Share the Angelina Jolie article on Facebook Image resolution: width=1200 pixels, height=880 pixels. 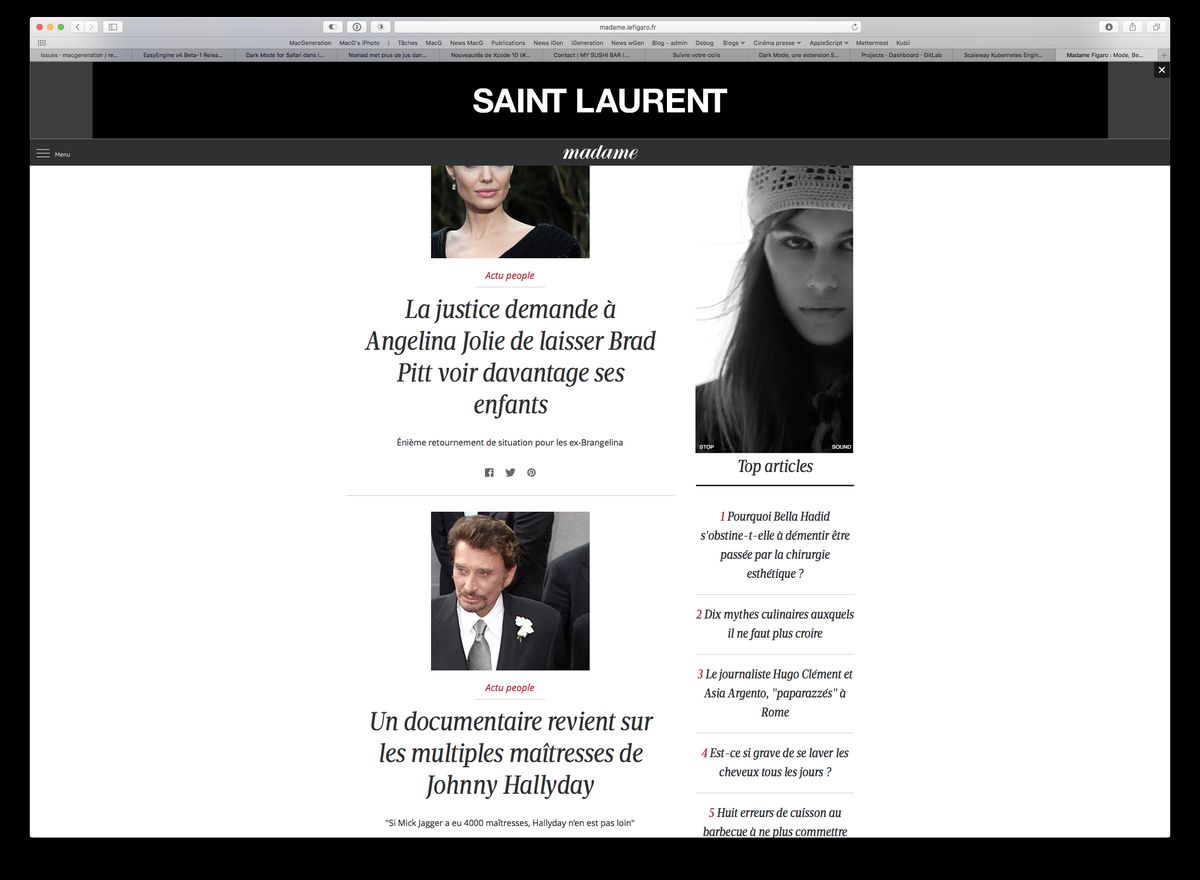point(489,472)
